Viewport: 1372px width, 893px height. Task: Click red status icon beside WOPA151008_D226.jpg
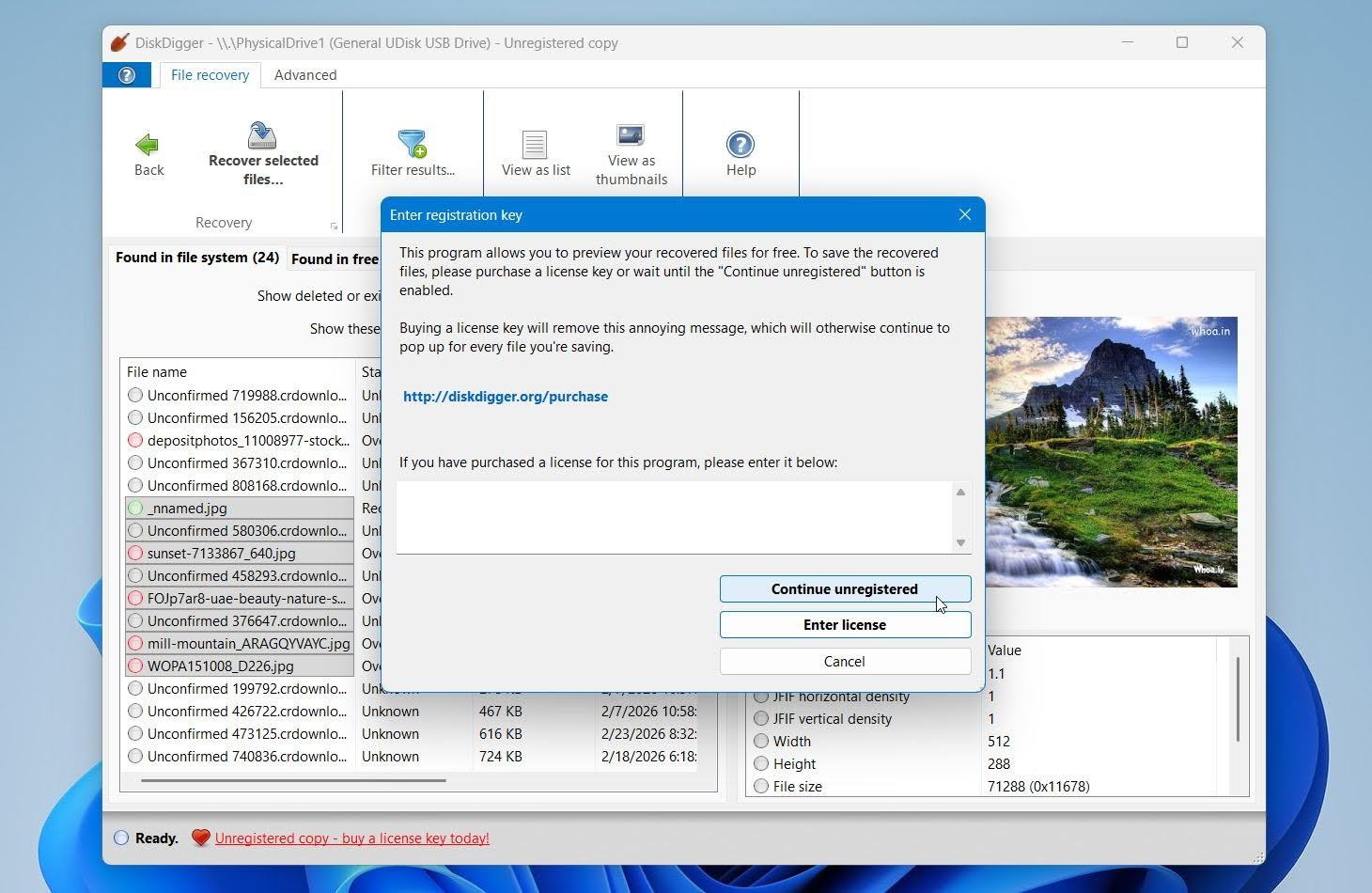(135, 666)
